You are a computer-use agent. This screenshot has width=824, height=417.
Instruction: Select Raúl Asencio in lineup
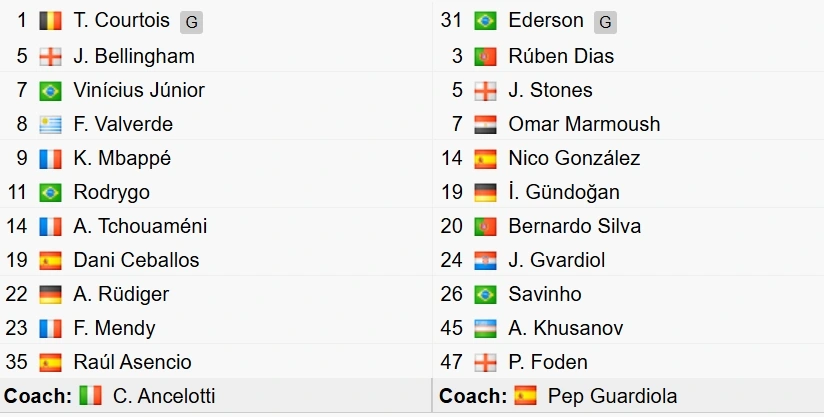tap(132, 362)
